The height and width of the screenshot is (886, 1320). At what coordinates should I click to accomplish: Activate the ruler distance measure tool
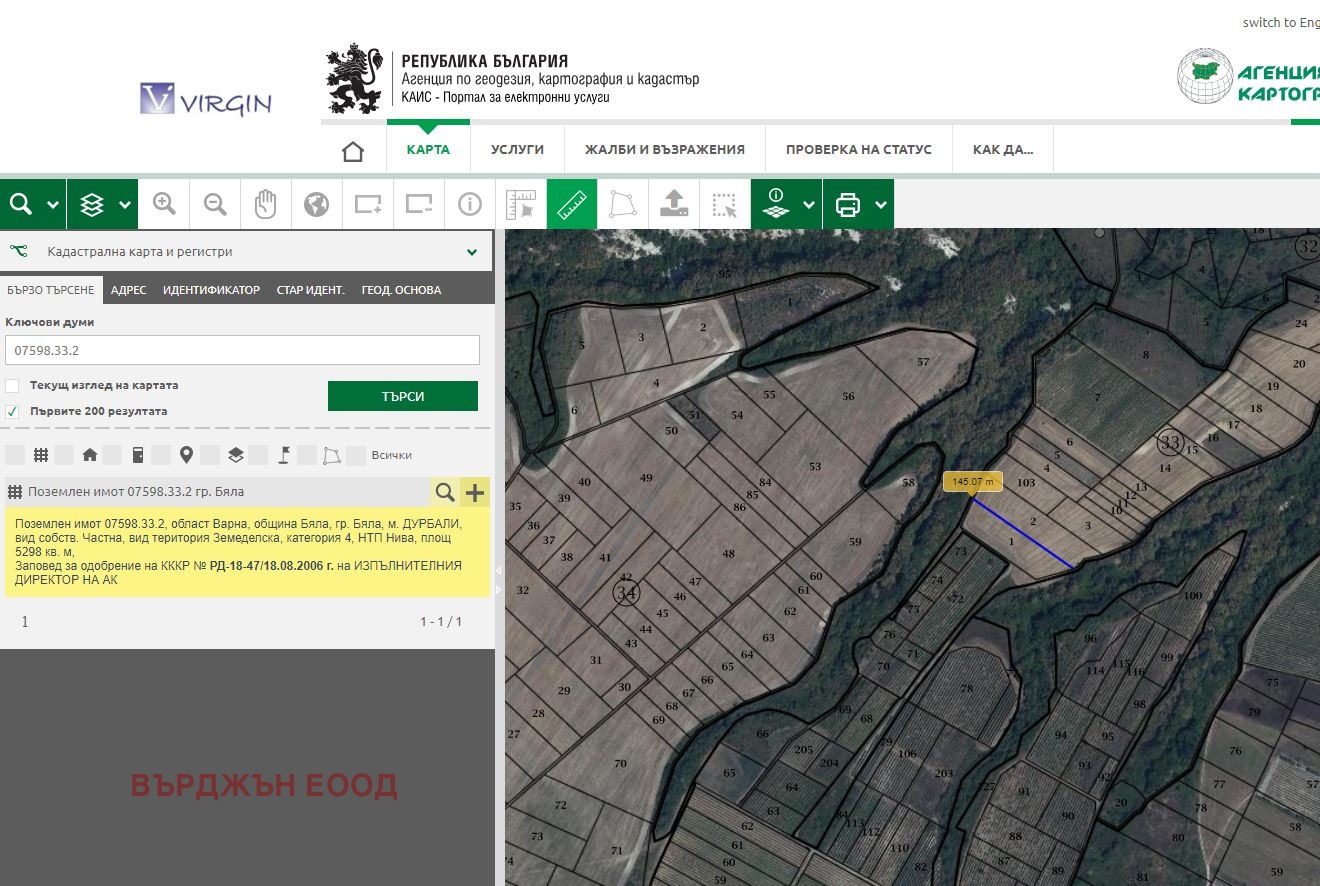pos(572,204)
